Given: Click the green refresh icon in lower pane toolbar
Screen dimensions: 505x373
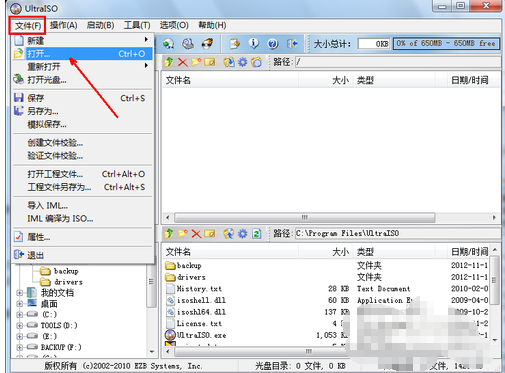Looking at the screenshot, I should [256, 234].
